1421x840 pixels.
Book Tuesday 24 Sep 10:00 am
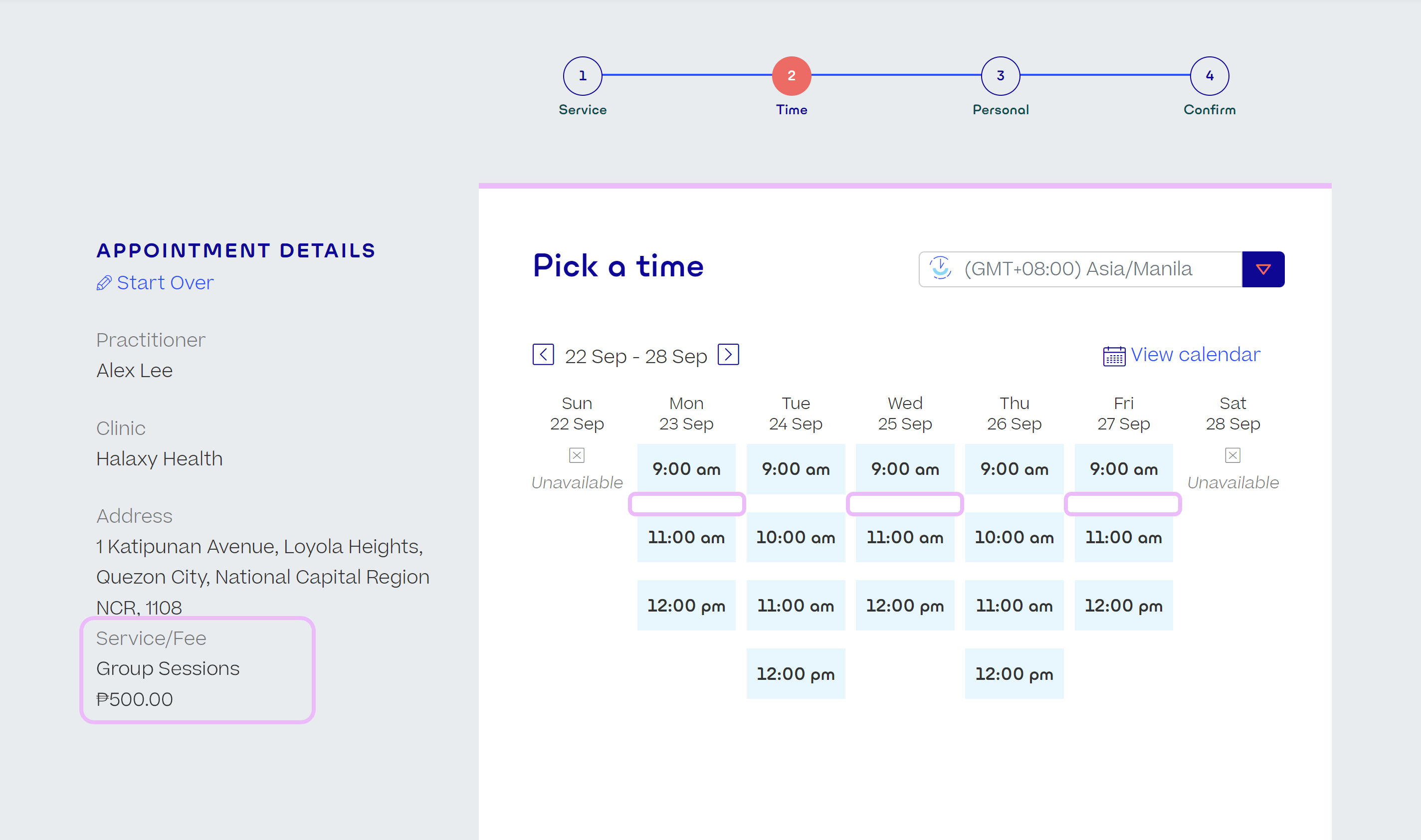[795, 537]
